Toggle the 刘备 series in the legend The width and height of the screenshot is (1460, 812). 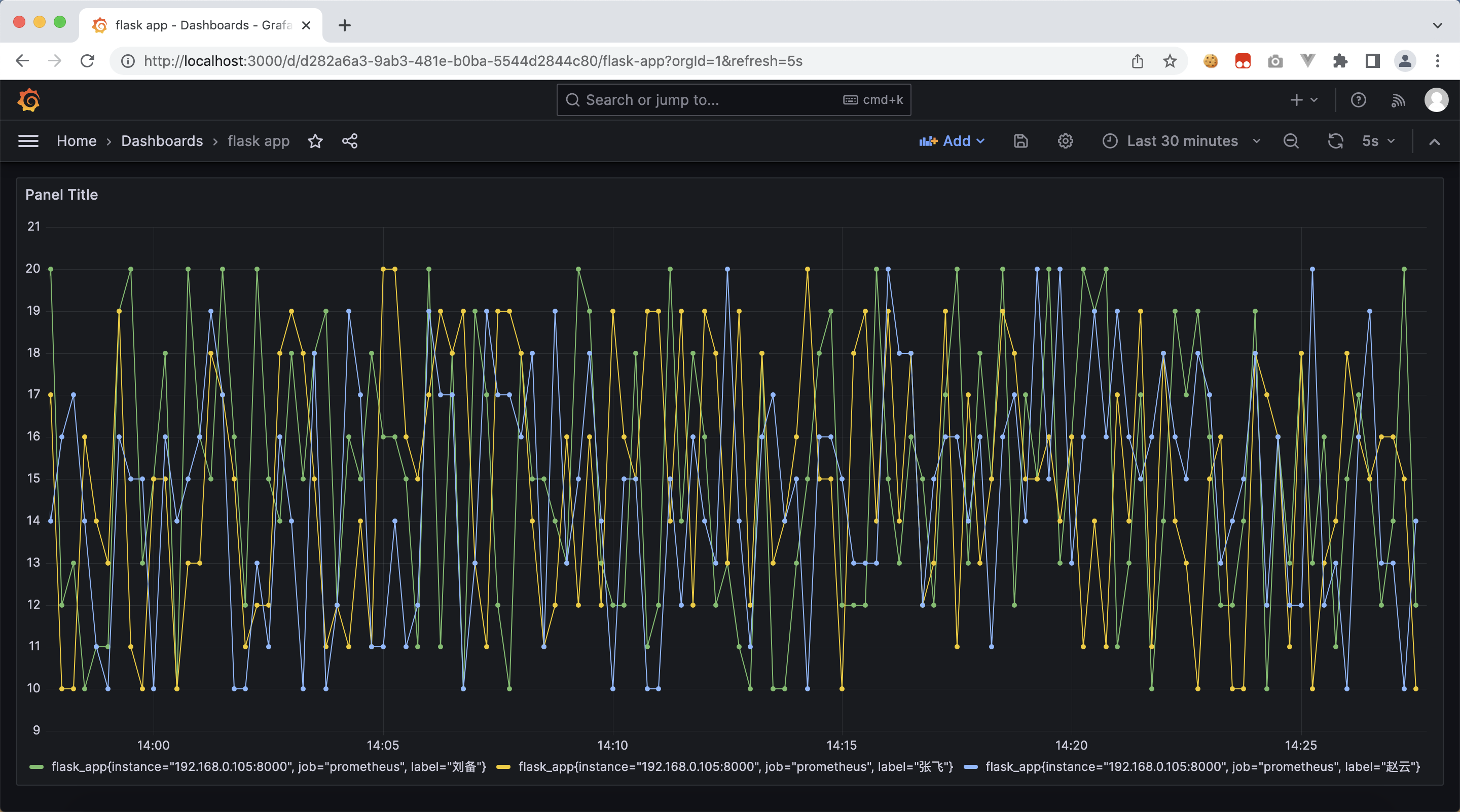tap(268, 767)
